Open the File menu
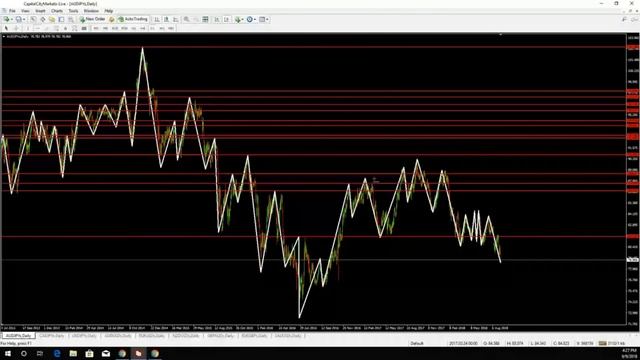Screen dimensions: 640x360 (x=12, y=11)
